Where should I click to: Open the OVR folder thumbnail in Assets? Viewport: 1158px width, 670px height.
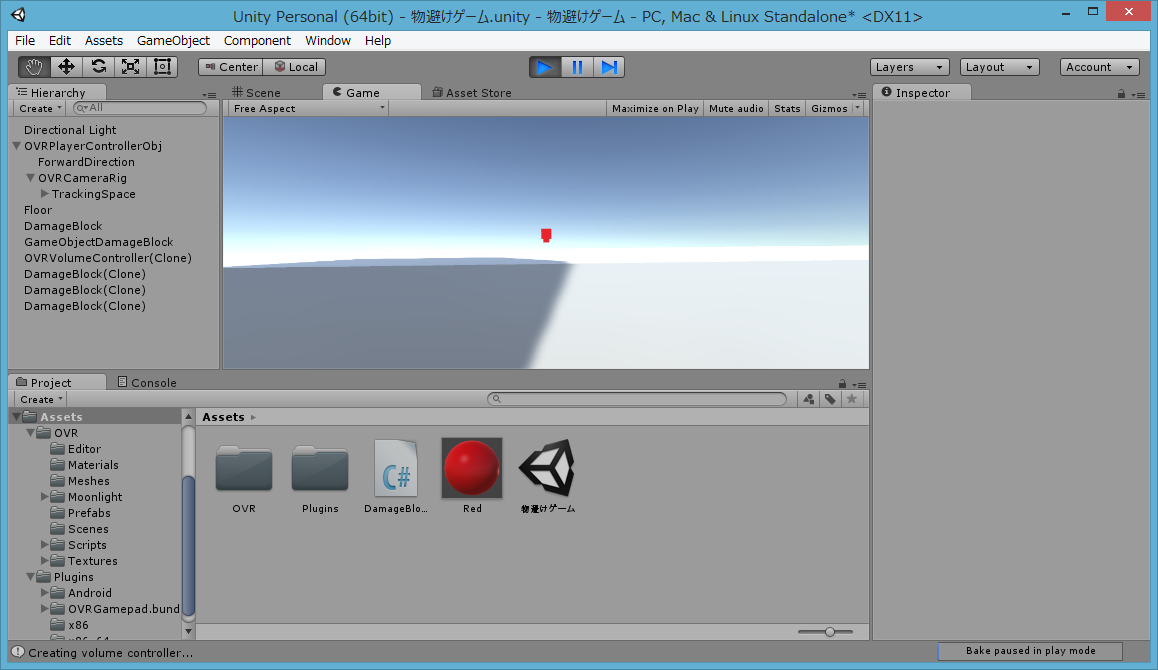244,470
